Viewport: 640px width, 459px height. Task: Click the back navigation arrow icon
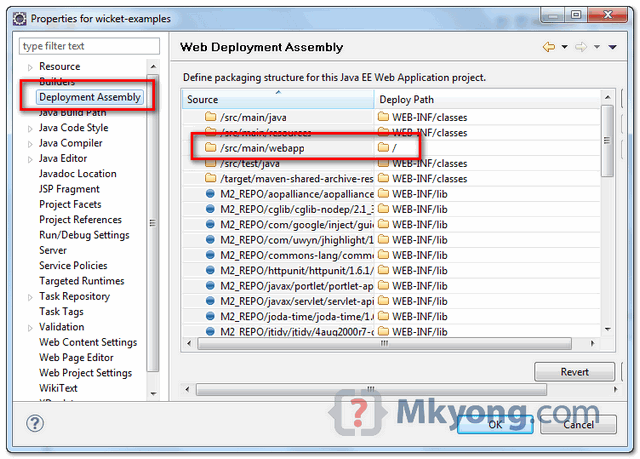(x=549, y=47)
